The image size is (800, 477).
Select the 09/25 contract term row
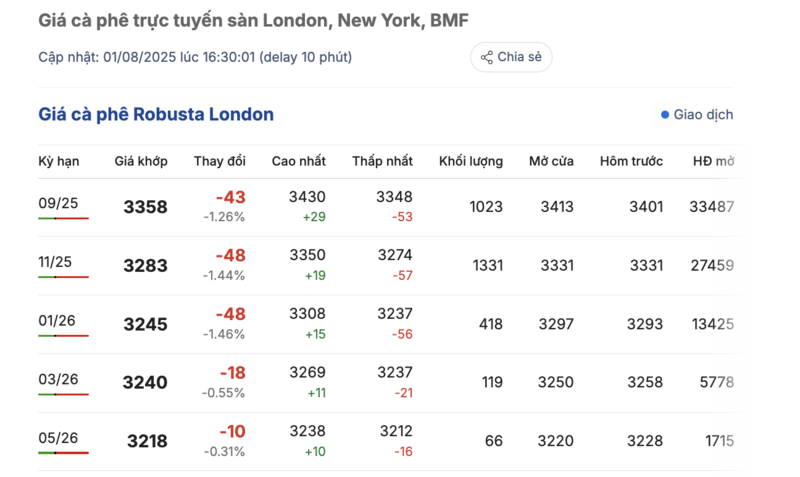pos(388,207)
